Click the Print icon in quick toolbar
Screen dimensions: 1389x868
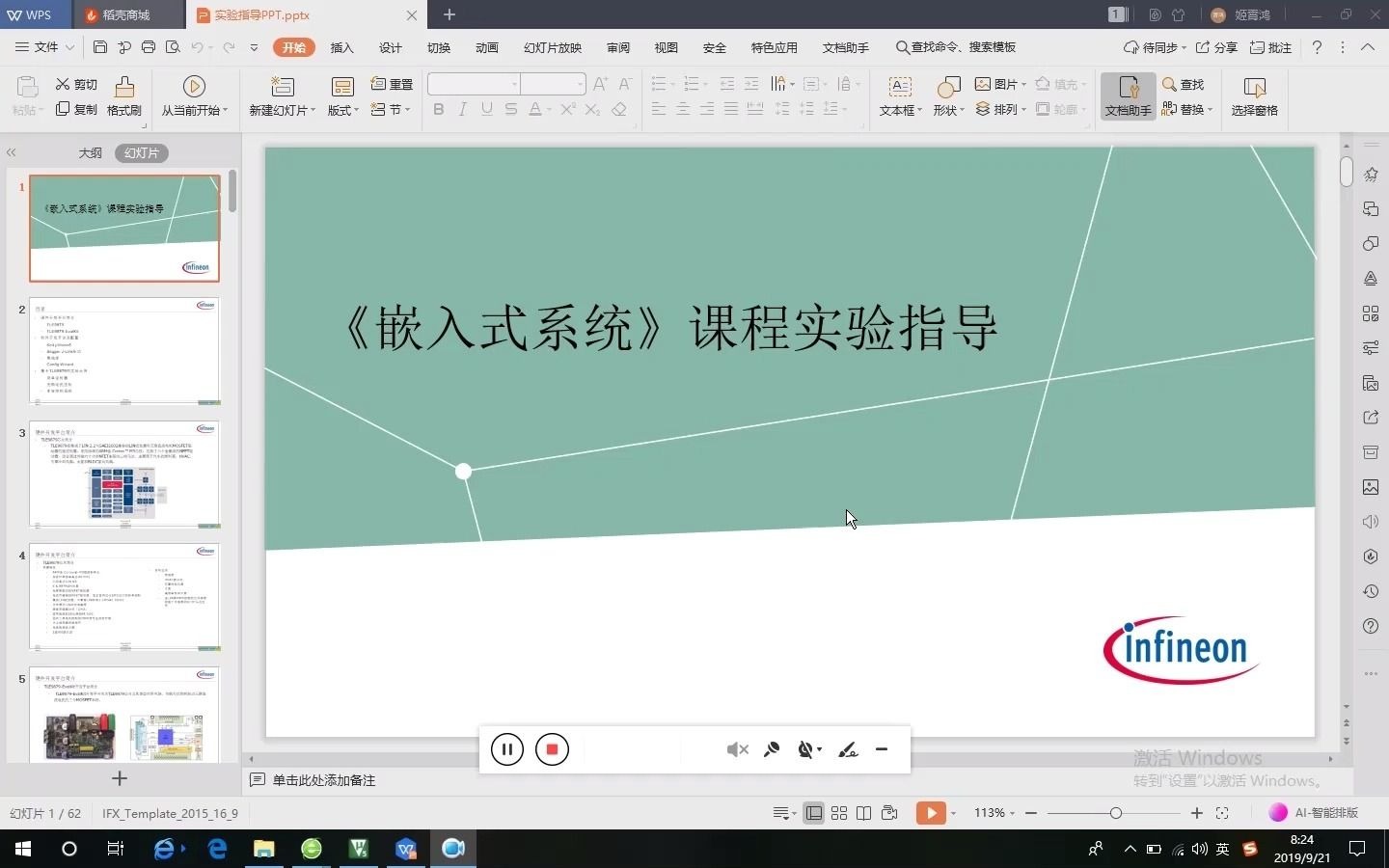point(149,47)
